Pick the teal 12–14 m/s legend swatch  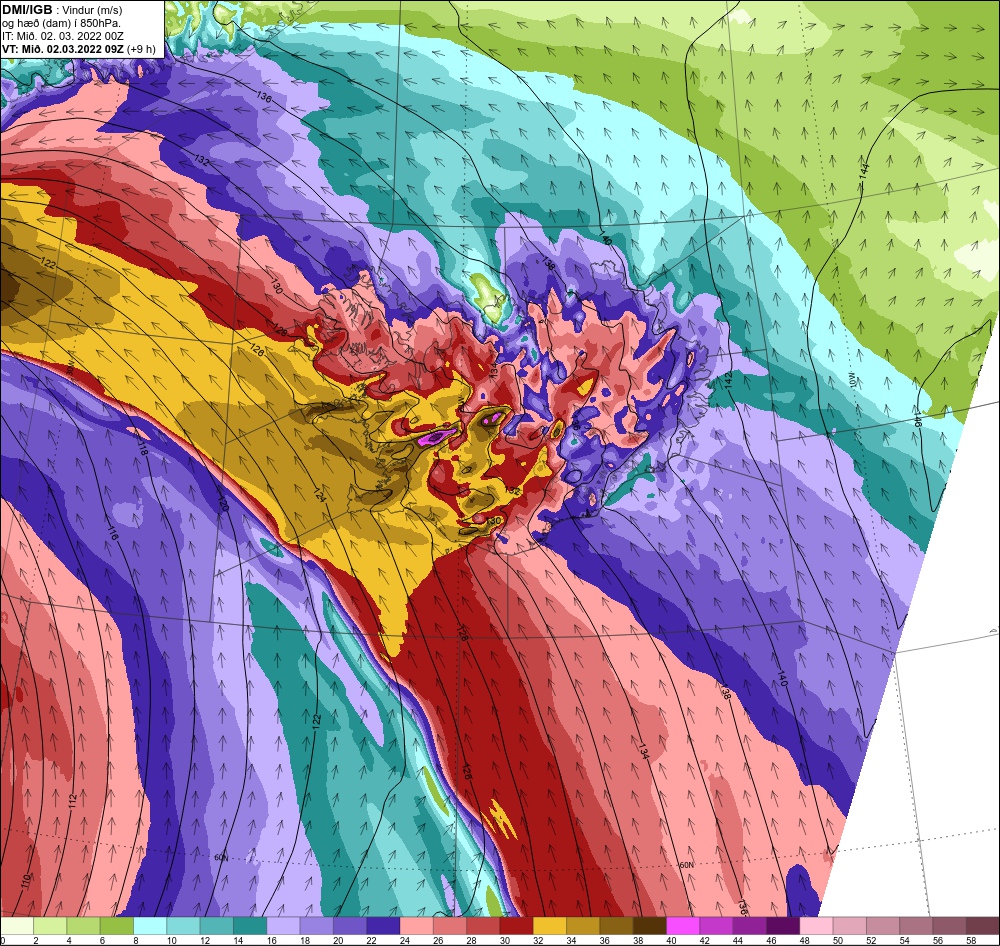click(x=217, y=926)
